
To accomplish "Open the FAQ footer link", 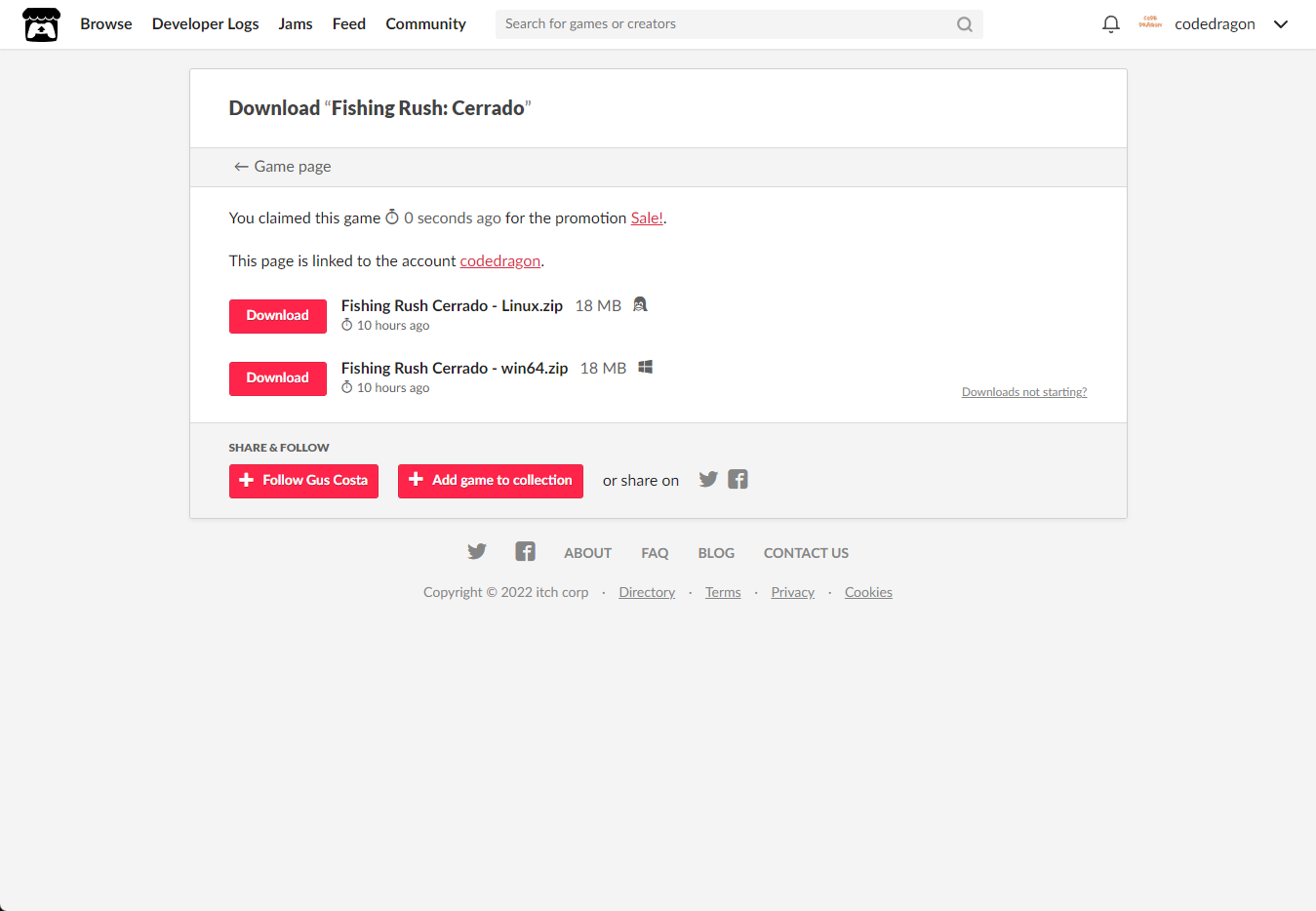I will [x=655, y=553].
